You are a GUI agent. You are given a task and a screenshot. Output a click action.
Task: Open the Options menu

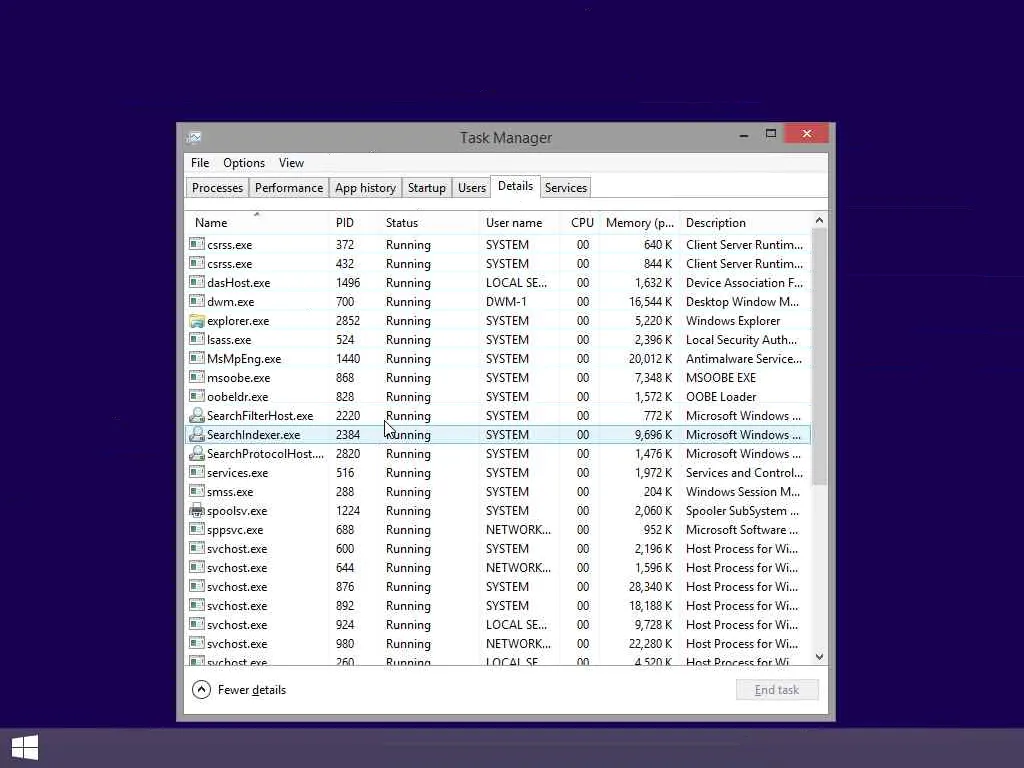coord(244,163)
